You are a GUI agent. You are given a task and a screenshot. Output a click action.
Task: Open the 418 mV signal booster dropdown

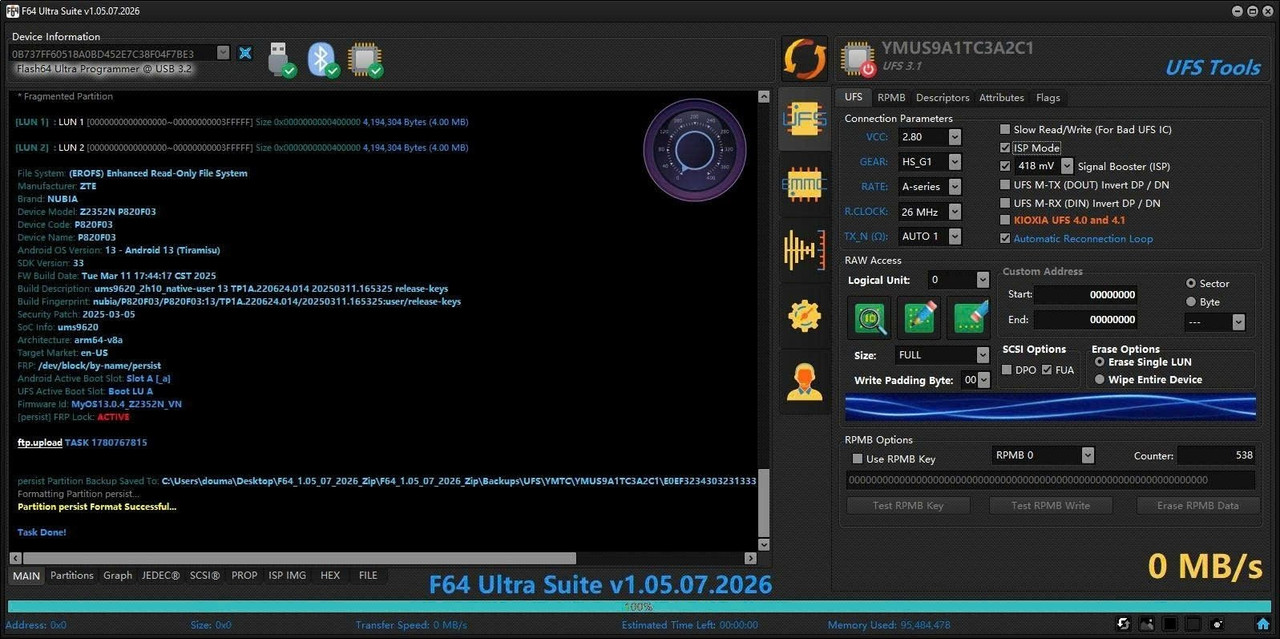coord(1067,166)
